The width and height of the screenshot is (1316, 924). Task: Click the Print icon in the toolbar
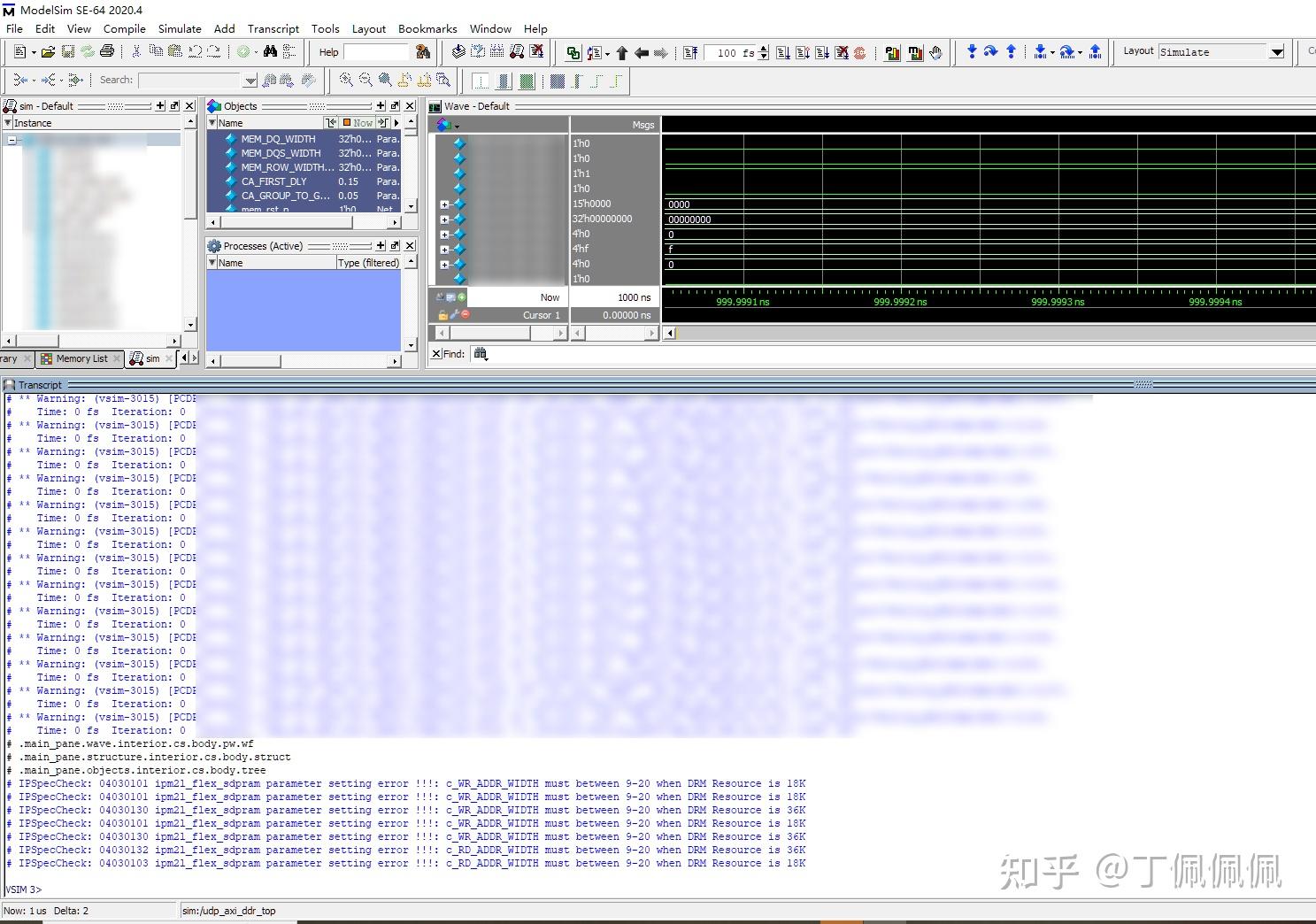click(107, 52)
